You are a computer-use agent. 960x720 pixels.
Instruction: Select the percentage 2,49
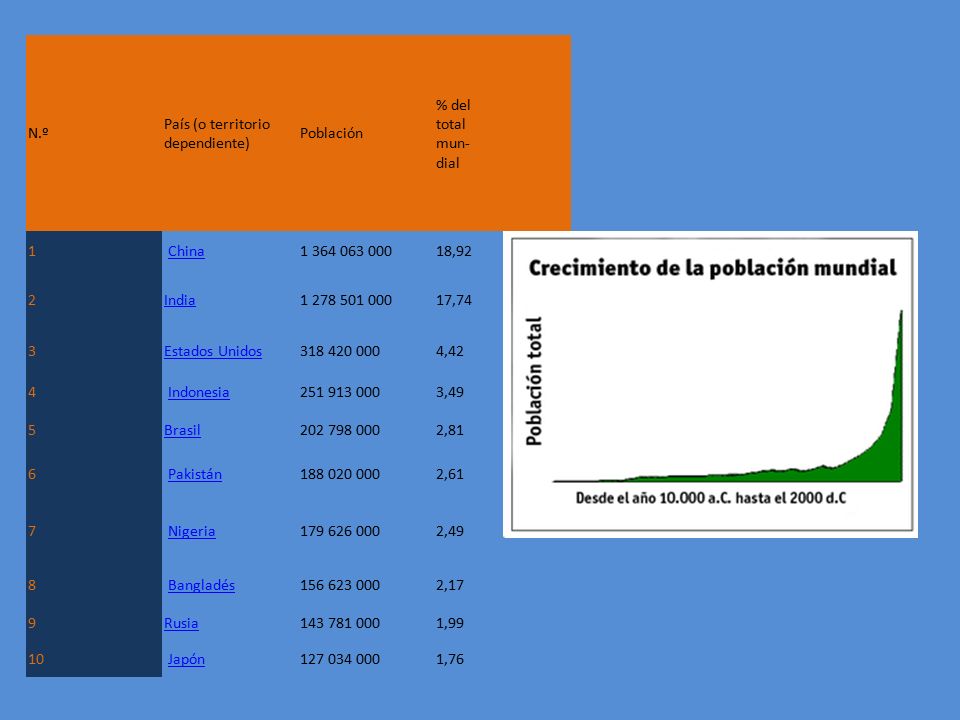pyautogui.click(x=449, y=531)
